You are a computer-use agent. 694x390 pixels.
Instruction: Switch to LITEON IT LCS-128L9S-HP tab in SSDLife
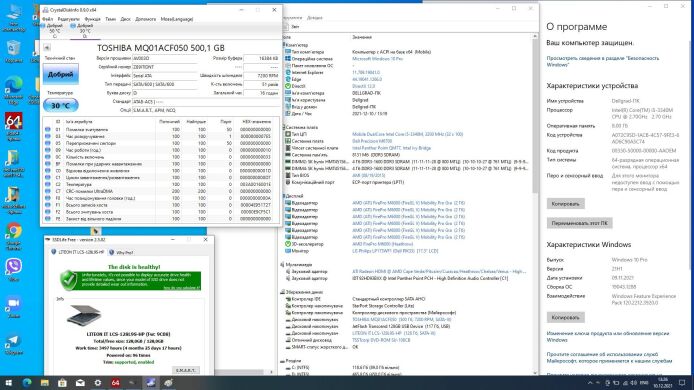pyautogui.click(x=78, y=252)
